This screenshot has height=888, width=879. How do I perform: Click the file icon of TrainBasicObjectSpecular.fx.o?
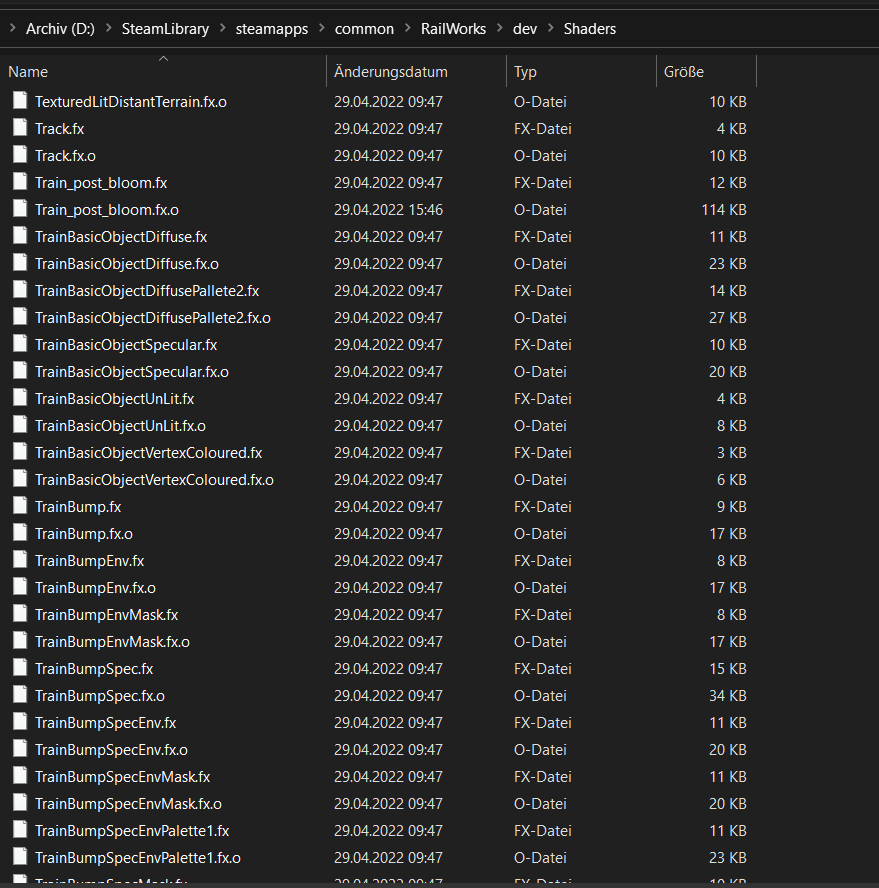(20, 371)
